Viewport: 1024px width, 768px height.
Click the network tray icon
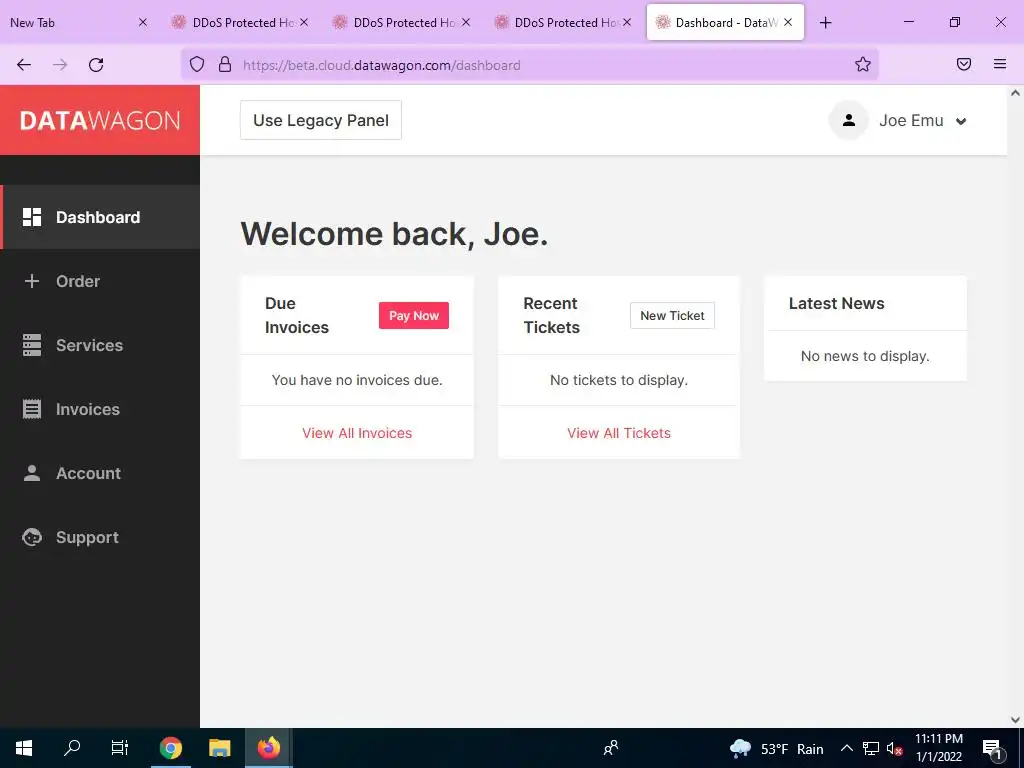[x=871, y=748]
